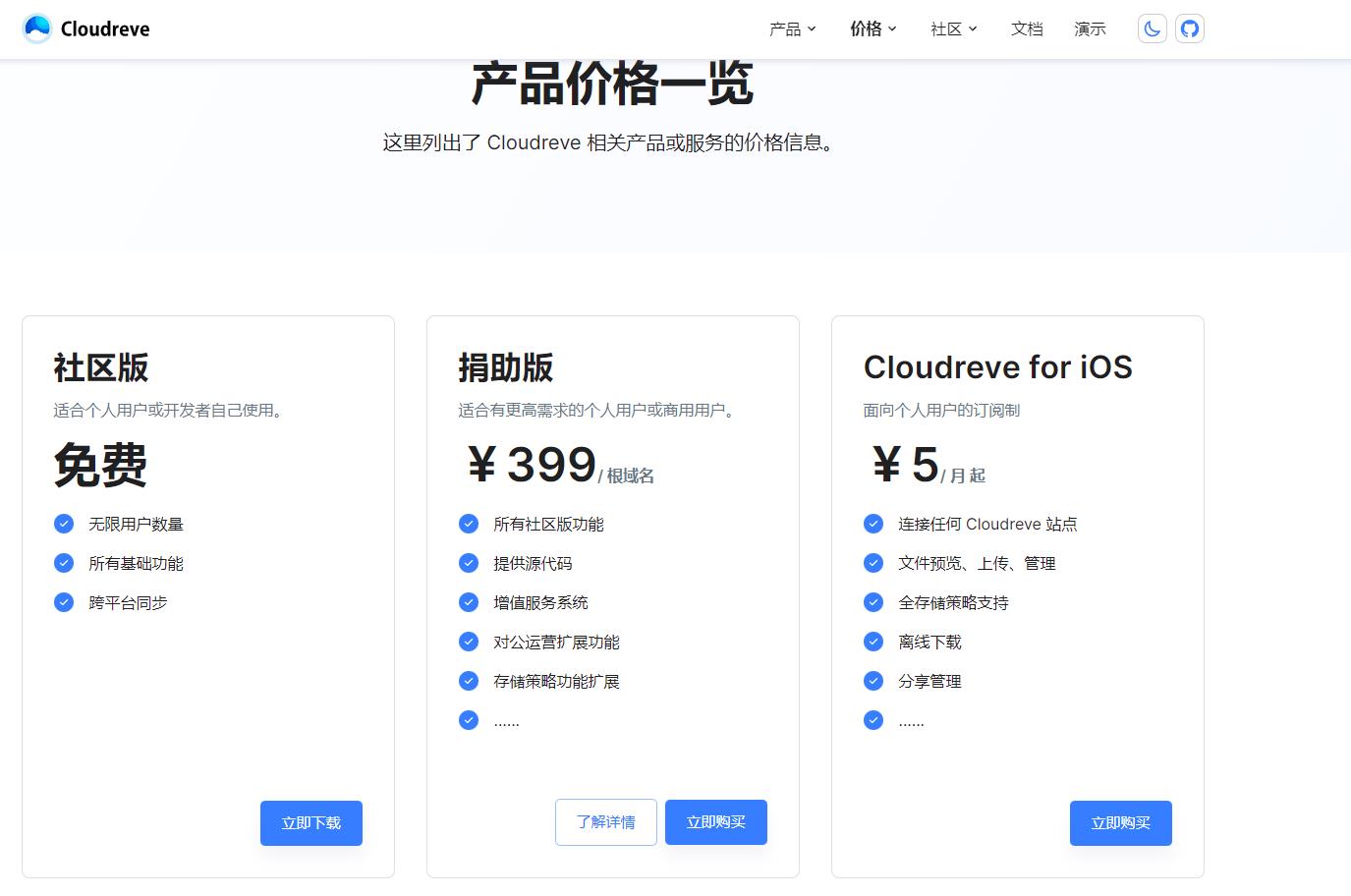
Task: Select the 社区版 card title
Action: (101, 367)
